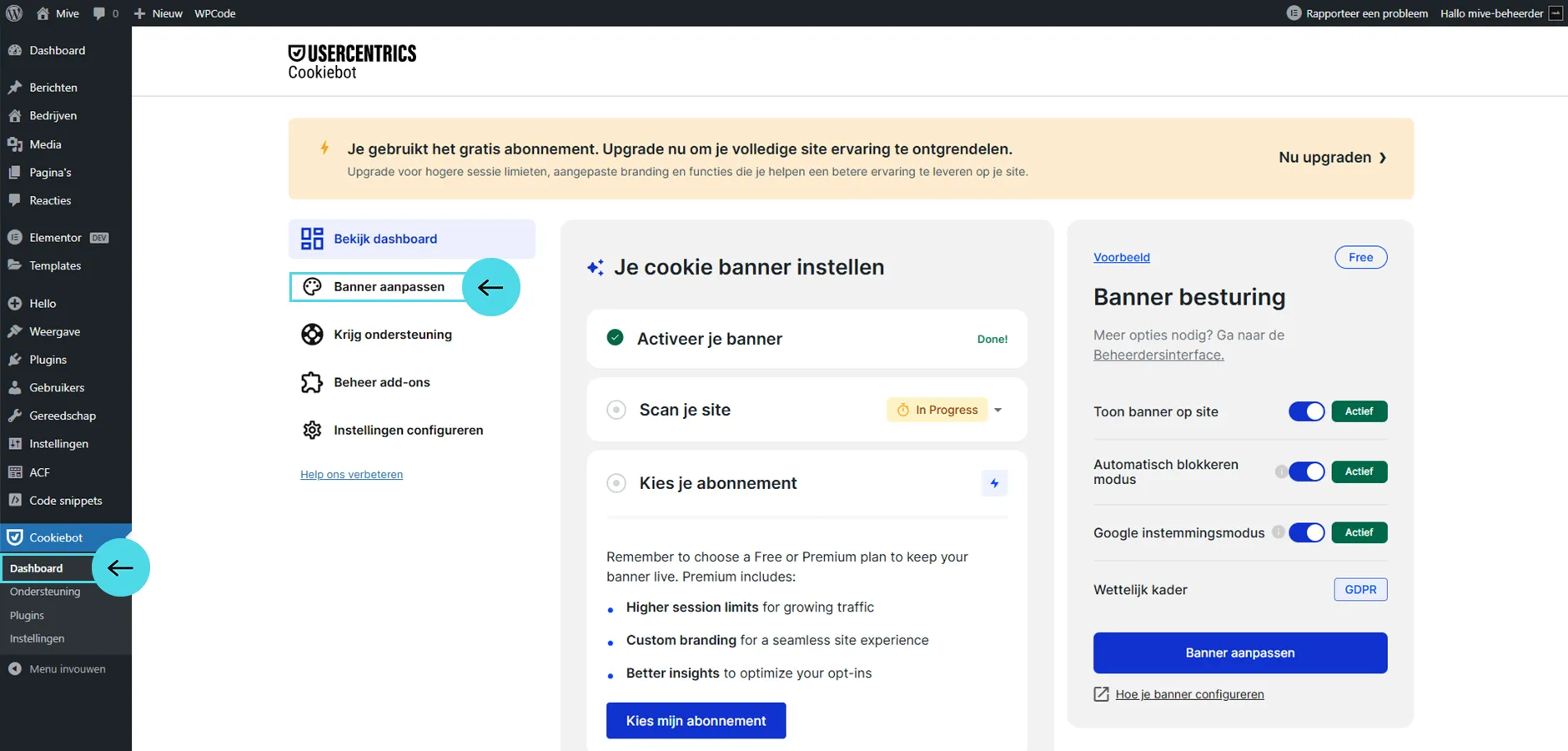
Task: Click the lifebuoy icon for Krijg ondersteuning
Action: click(312, 335)
